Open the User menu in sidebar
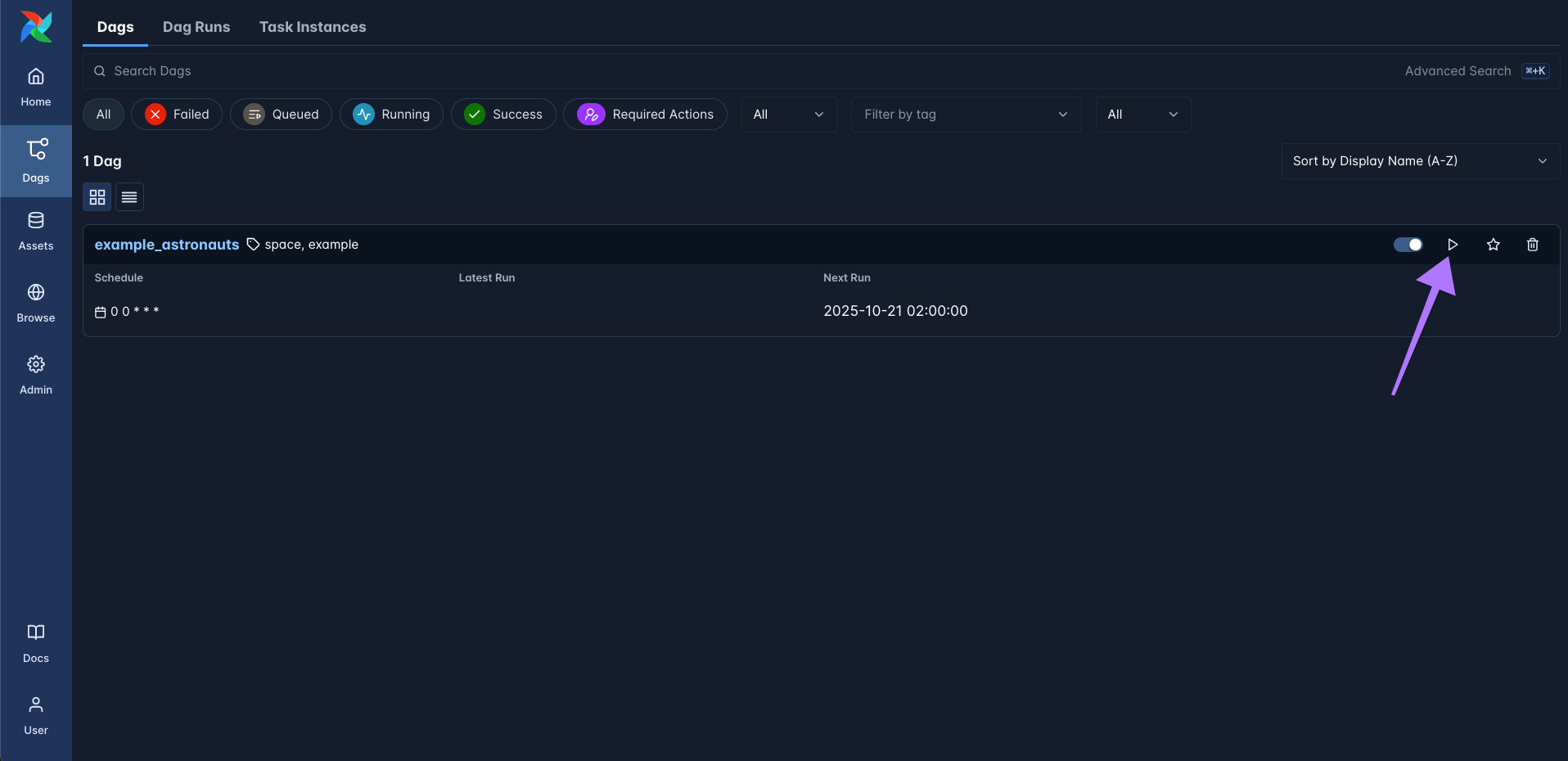 point(36,715)
